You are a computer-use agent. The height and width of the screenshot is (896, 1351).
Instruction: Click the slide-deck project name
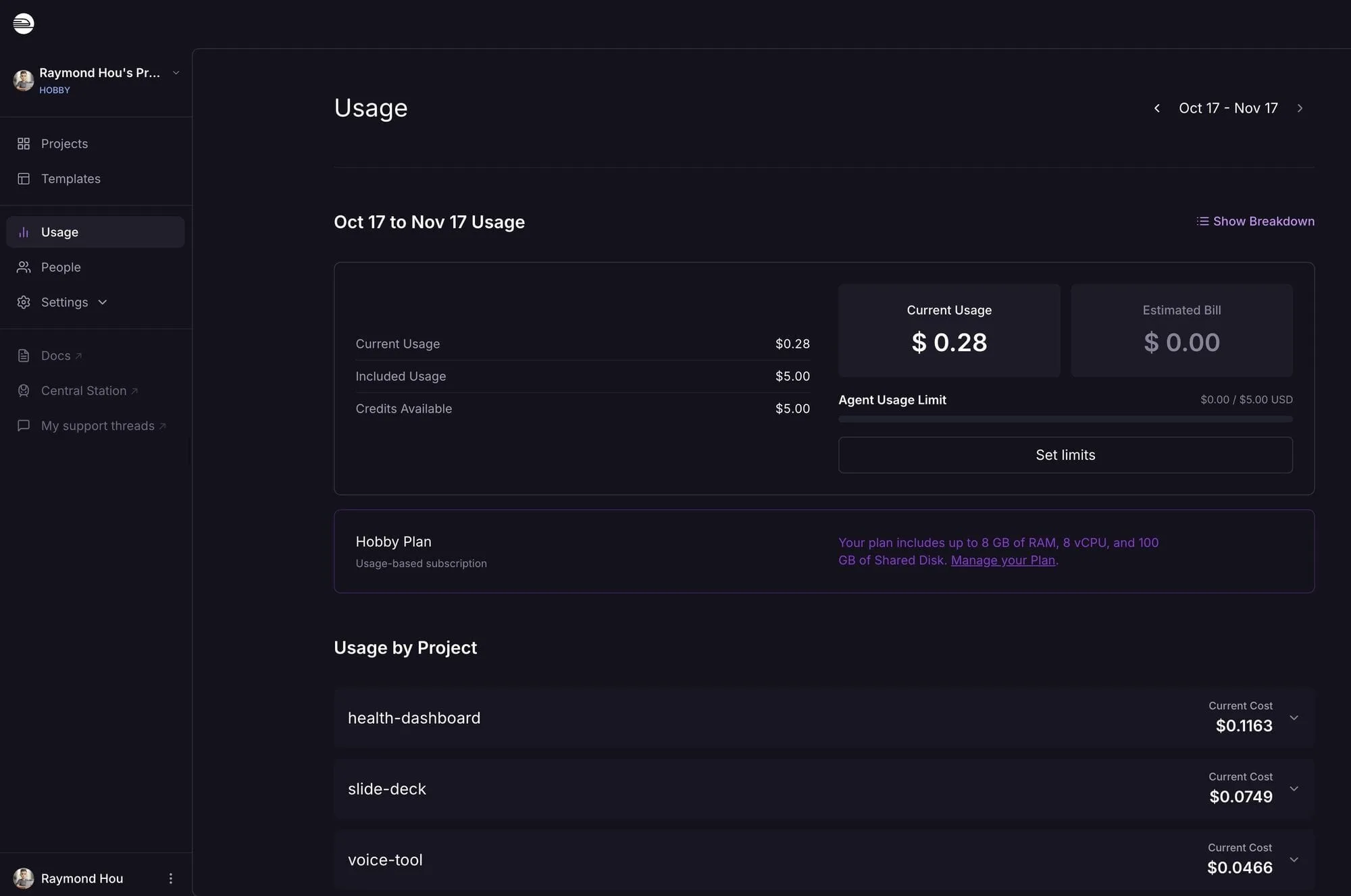pyautogui.click(x=387, y=789)
